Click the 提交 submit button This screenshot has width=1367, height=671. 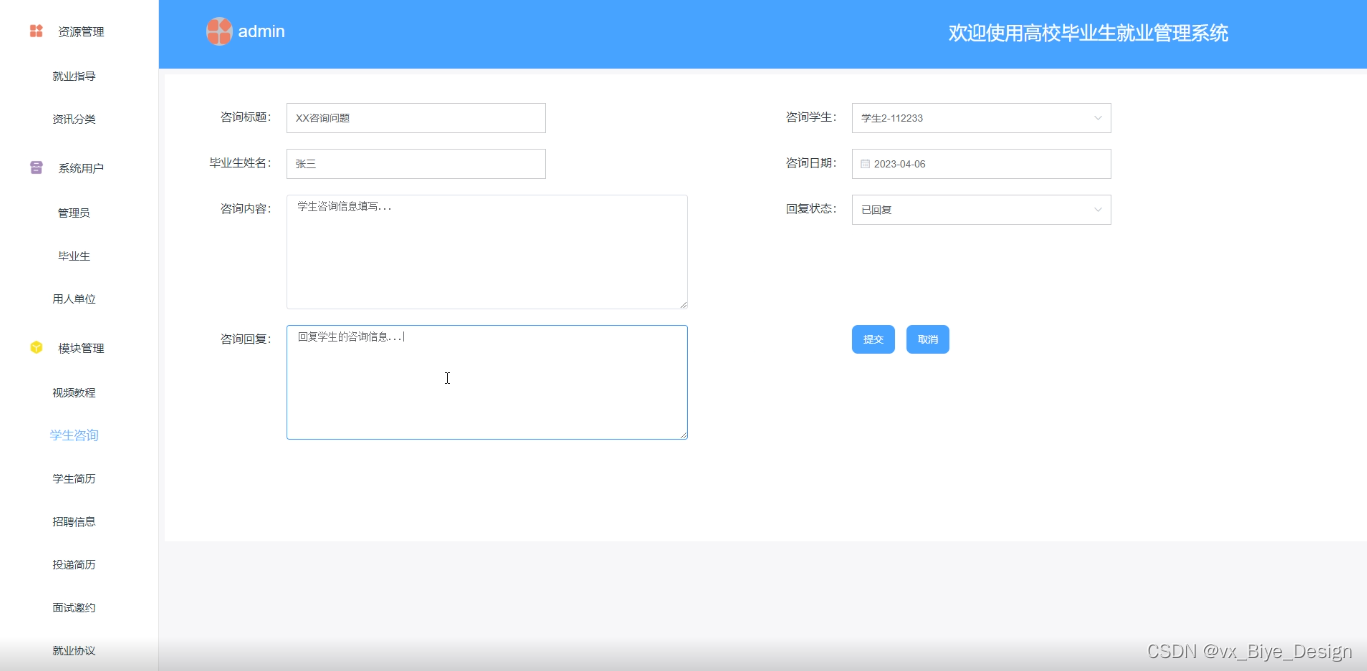click(x=873, y=339)
